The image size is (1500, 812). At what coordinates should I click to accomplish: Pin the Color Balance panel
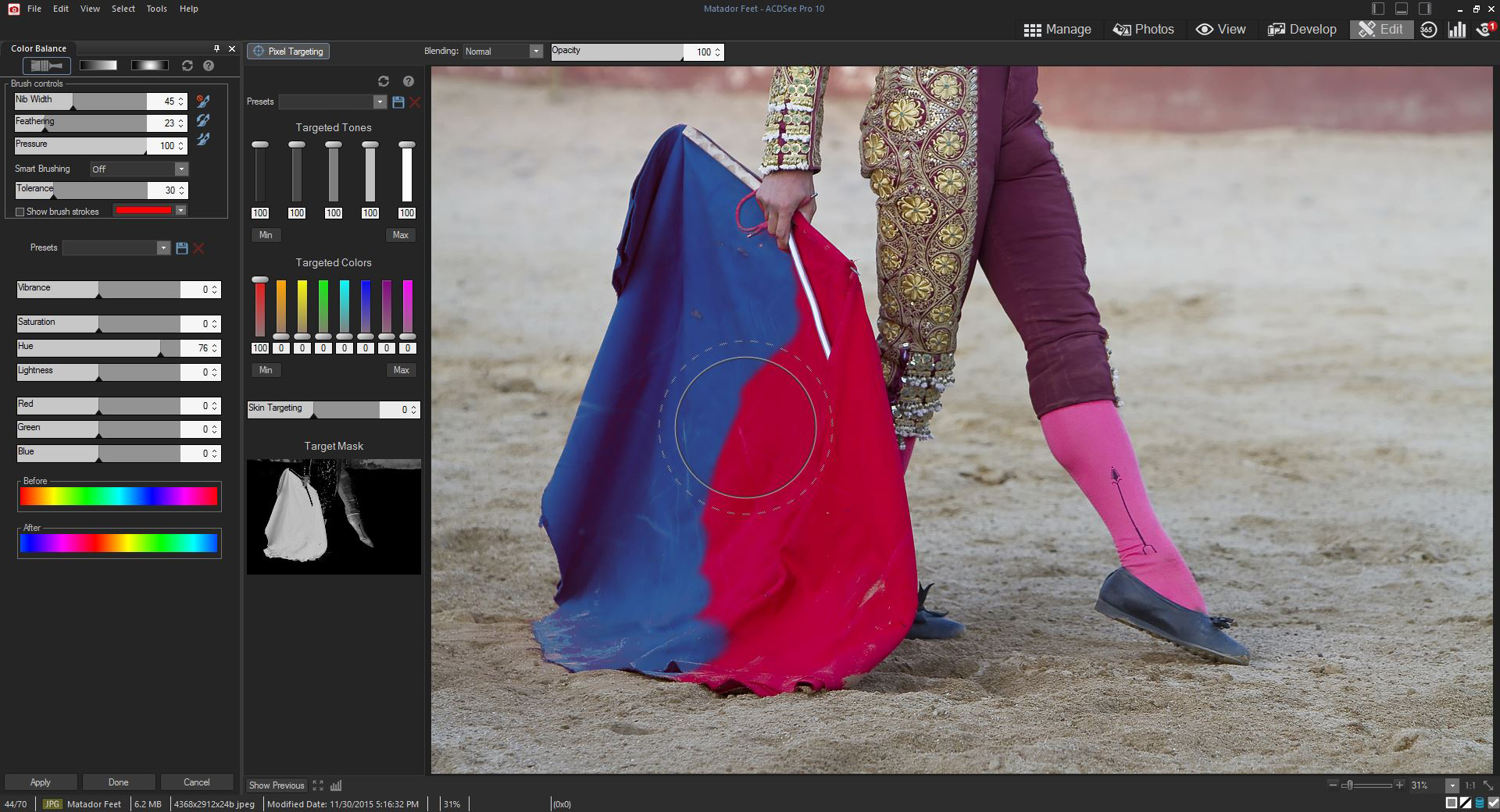(216, 48)
